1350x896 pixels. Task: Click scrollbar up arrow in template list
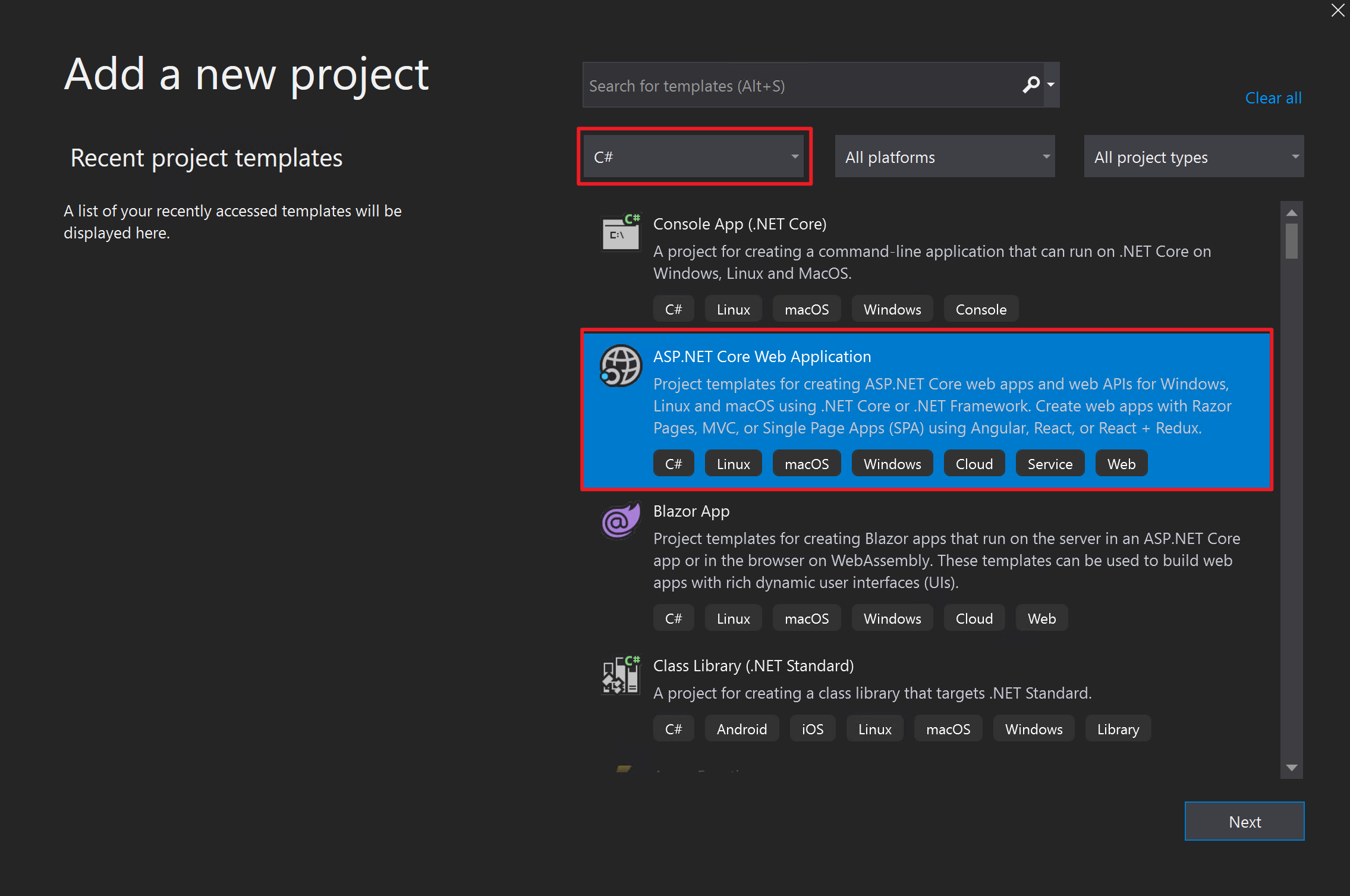click(x=1291, y=213)
